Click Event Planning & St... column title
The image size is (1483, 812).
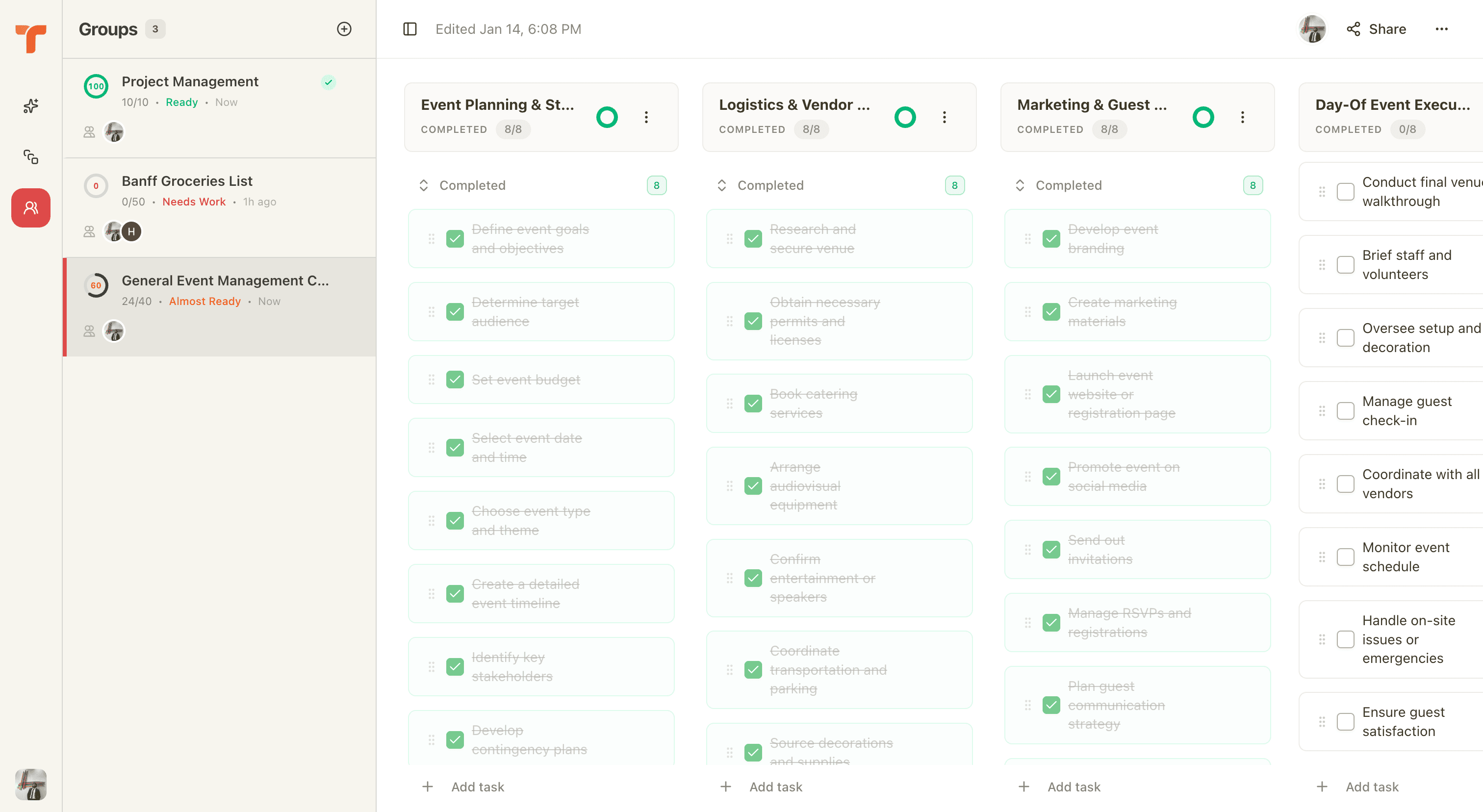pos(497,105)
